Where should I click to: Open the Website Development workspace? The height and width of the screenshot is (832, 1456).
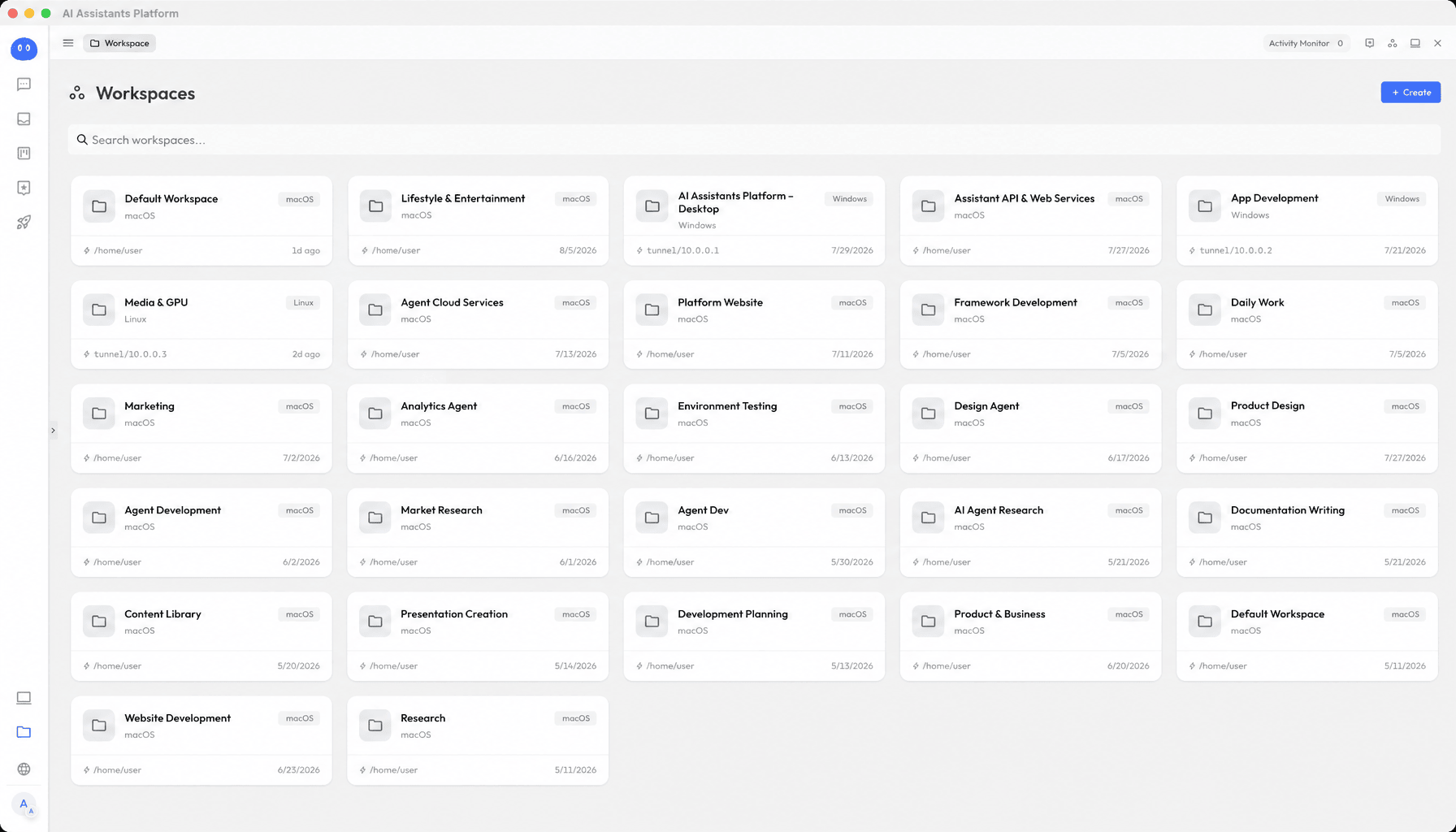pos(201,741)
